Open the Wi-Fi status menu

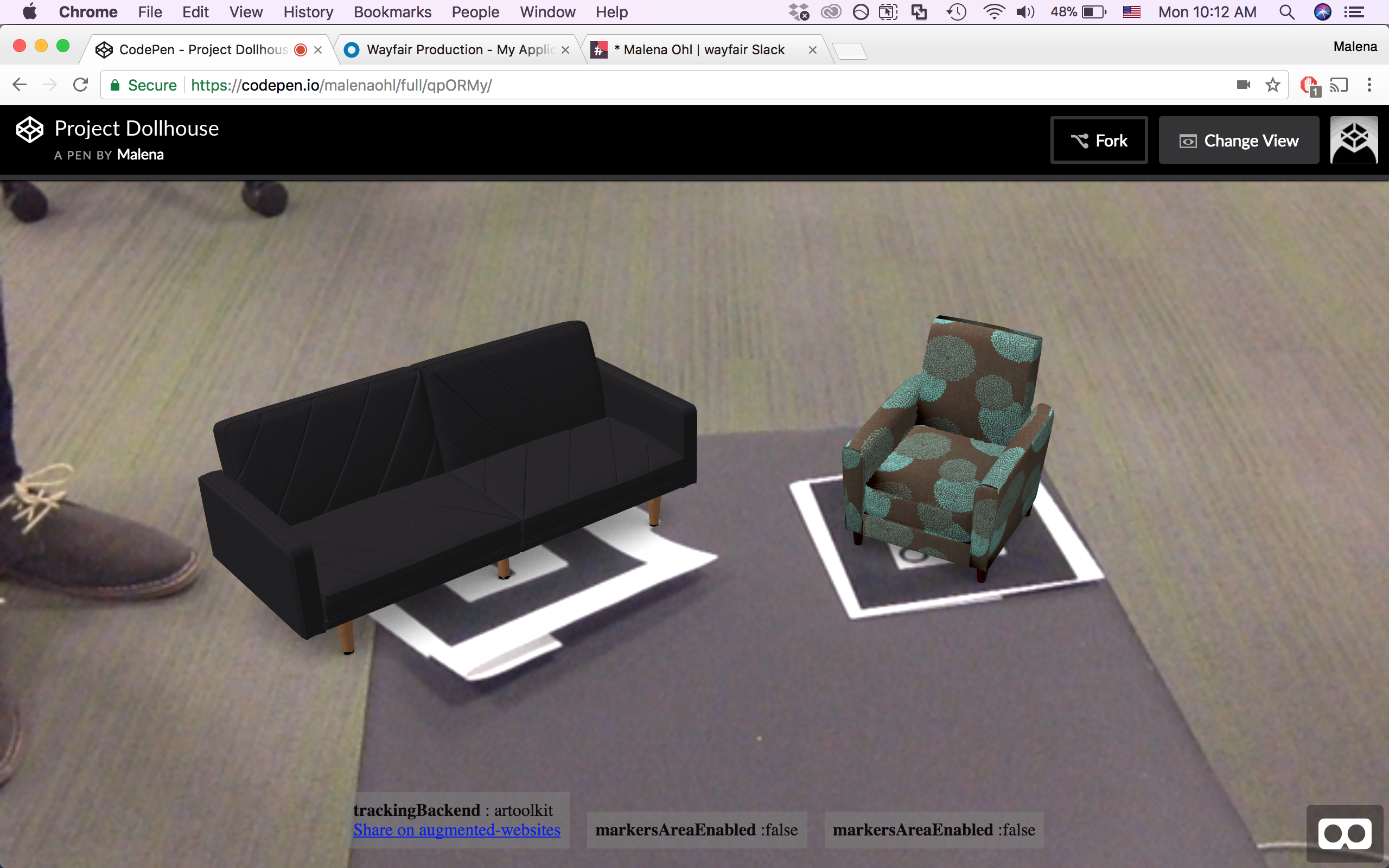coord(993,12)
